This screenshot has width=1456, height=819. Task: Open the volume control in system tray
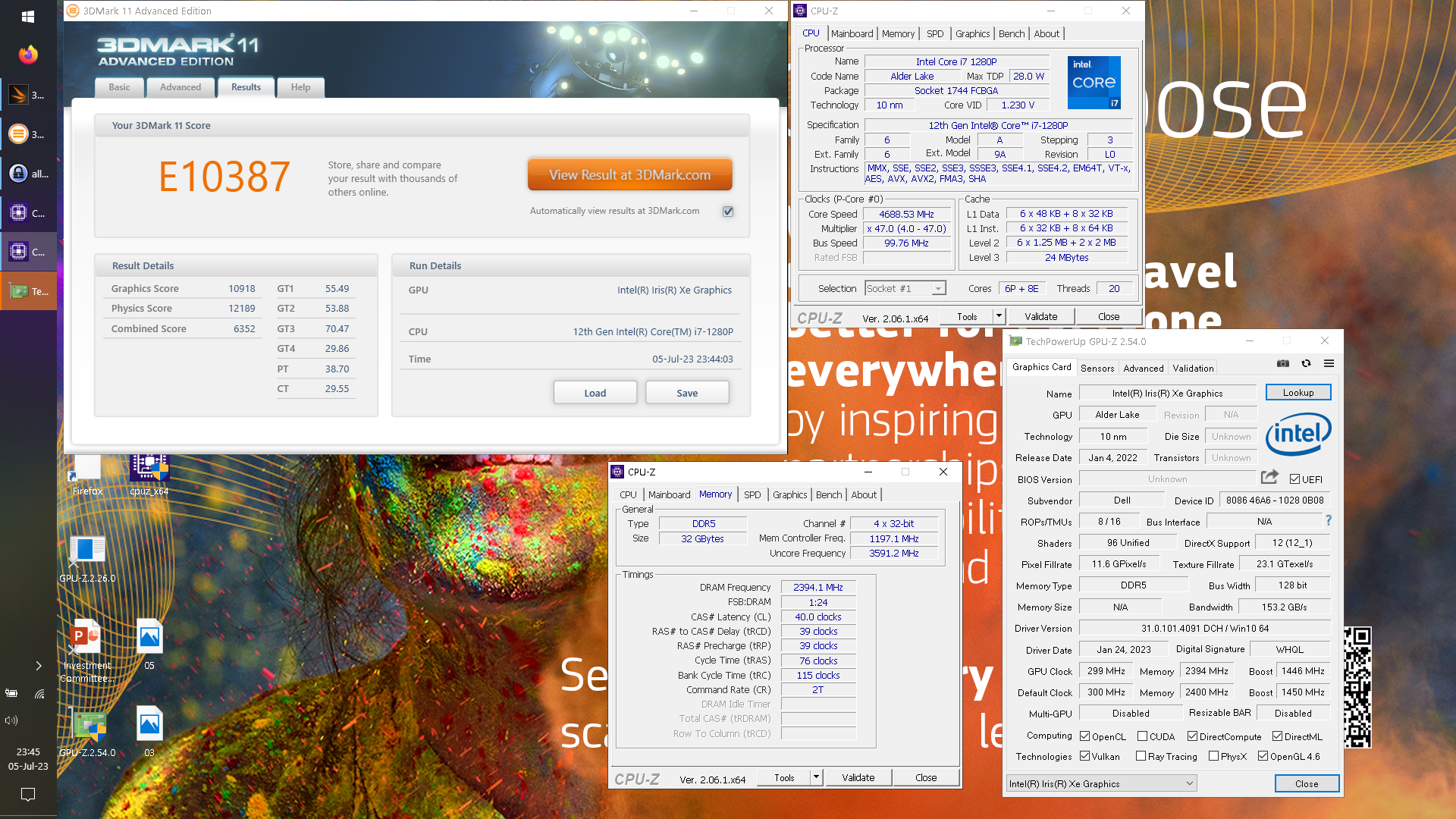click(11, 720)
